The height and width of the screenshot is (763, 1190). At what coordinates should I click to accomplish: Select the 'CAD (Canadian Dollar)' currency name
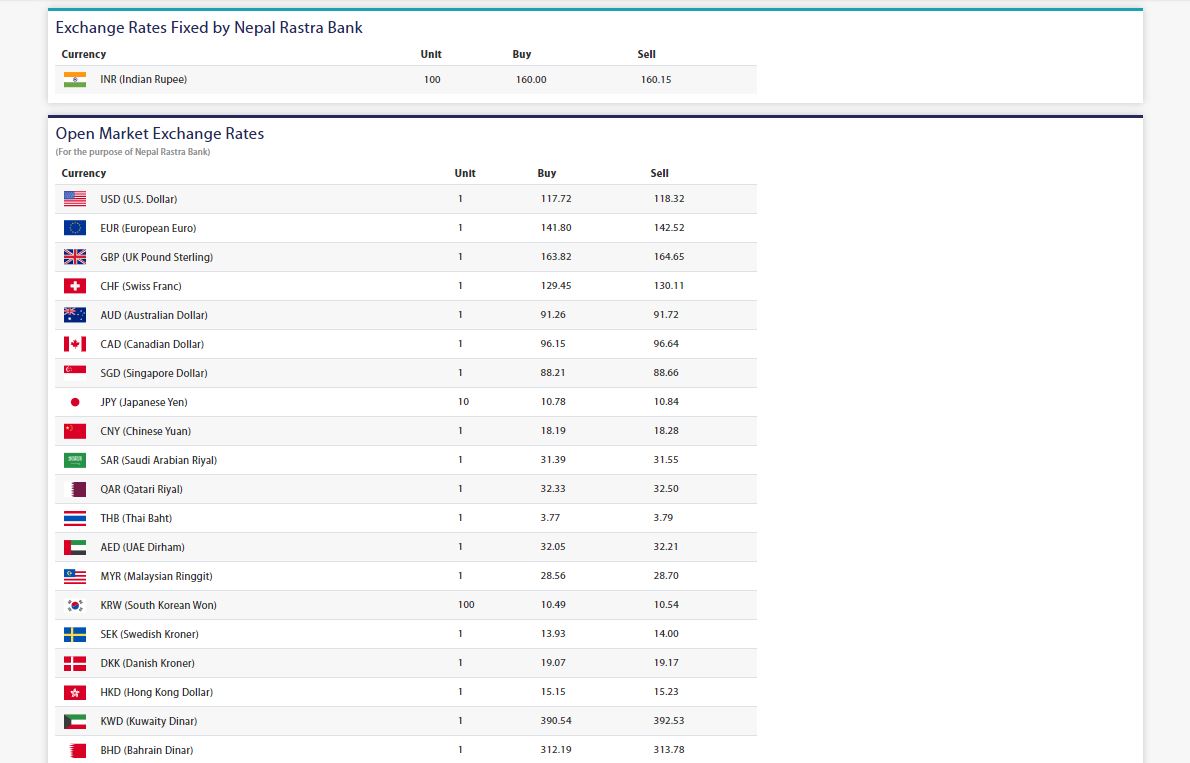point(152,344)
